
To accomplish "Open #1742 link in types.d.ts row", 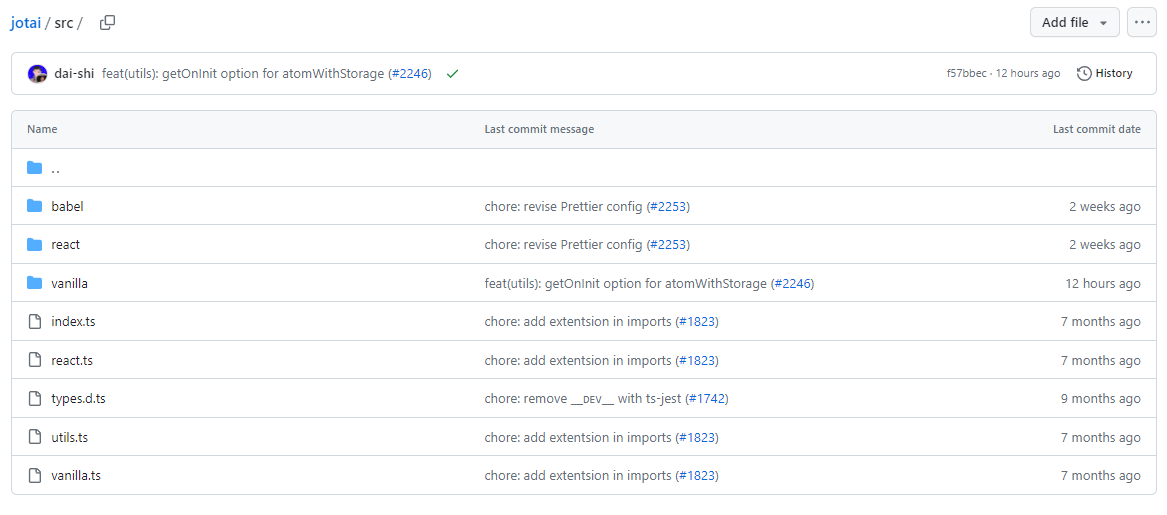I will coord(706,398).
